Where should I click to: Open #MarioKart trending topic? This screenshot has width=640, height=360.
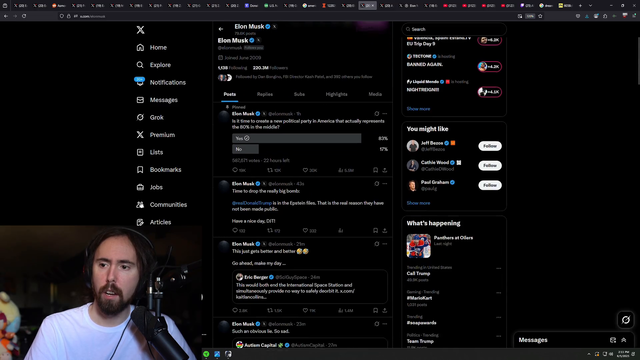click(419, 298)
